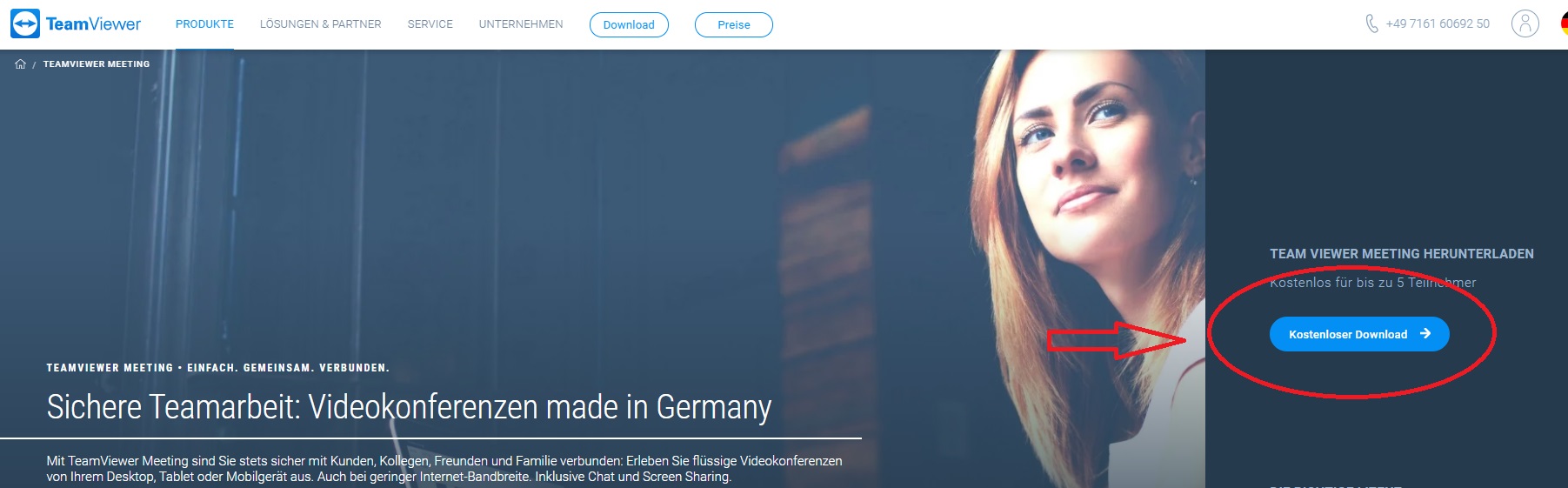Expand the SERVICE navigation menu
The image size is (1568, 488).
click(x=430, y=24)
